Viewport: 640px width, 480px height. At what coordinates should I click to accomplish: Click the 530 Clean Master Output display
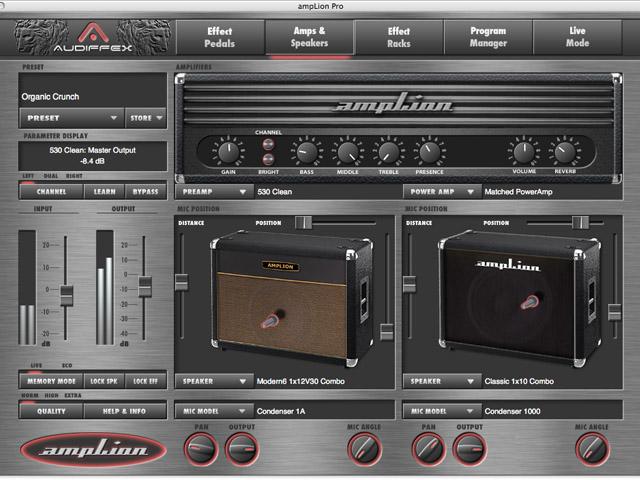93,156
